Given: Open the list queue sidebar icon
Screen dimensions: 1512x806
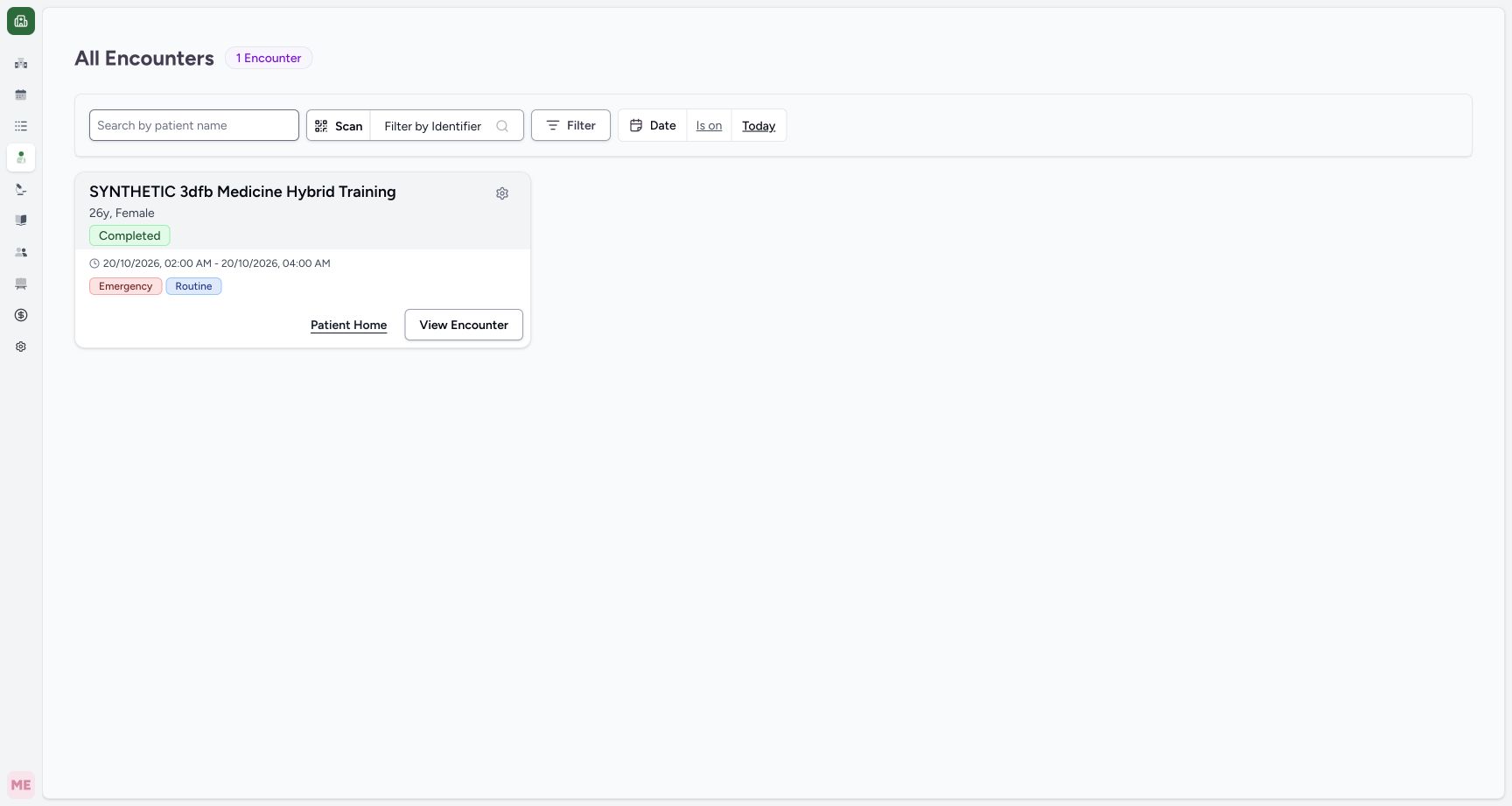Looking at the screenshot, I should click(21, 126).
